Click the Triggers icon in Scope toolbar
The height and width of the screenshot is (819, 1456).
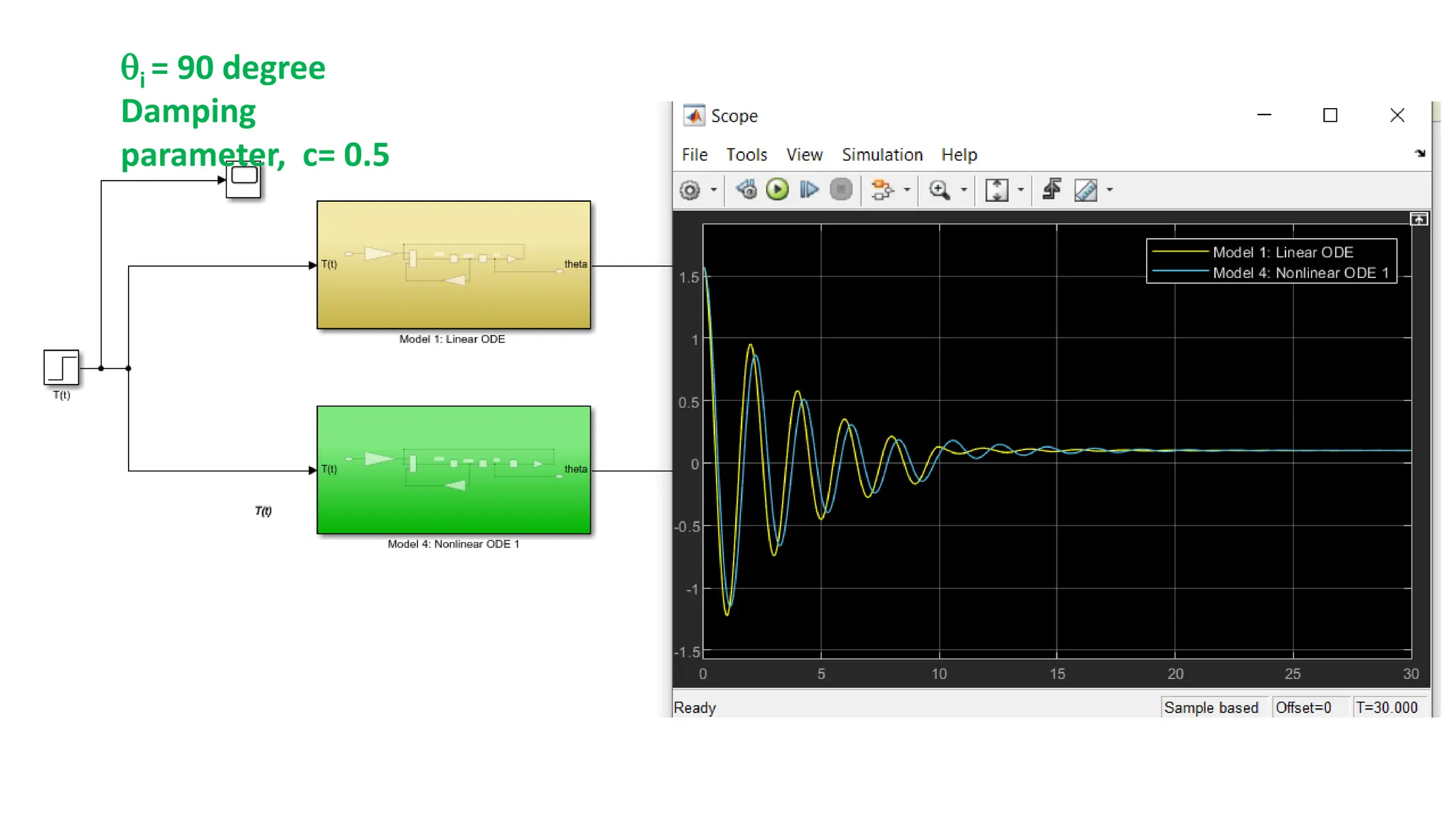1052,189
